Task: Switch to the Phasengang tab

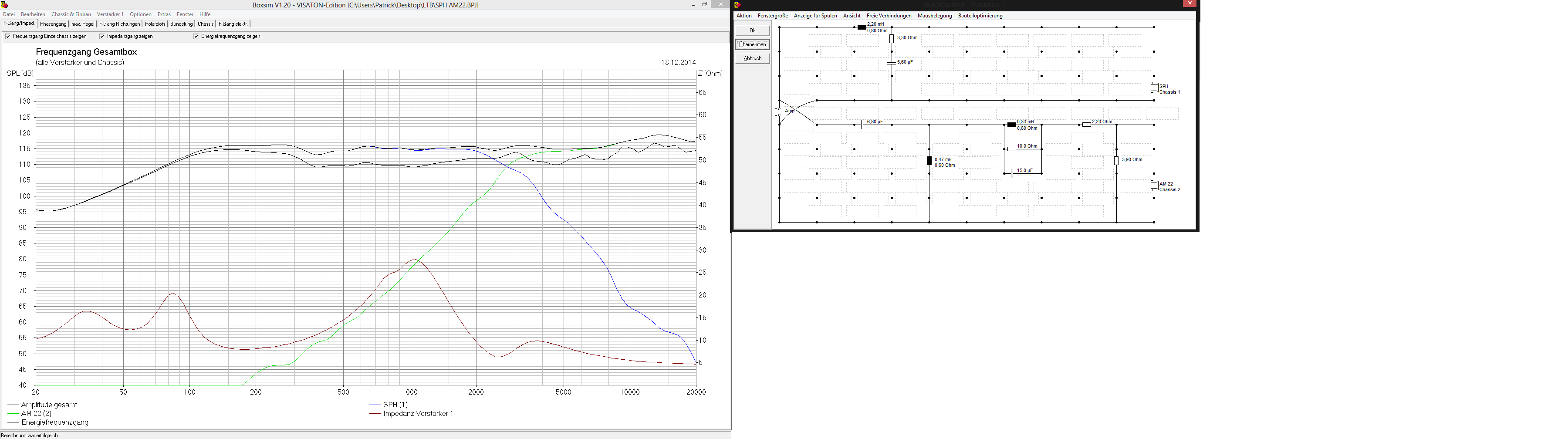Action: (53, 24)
